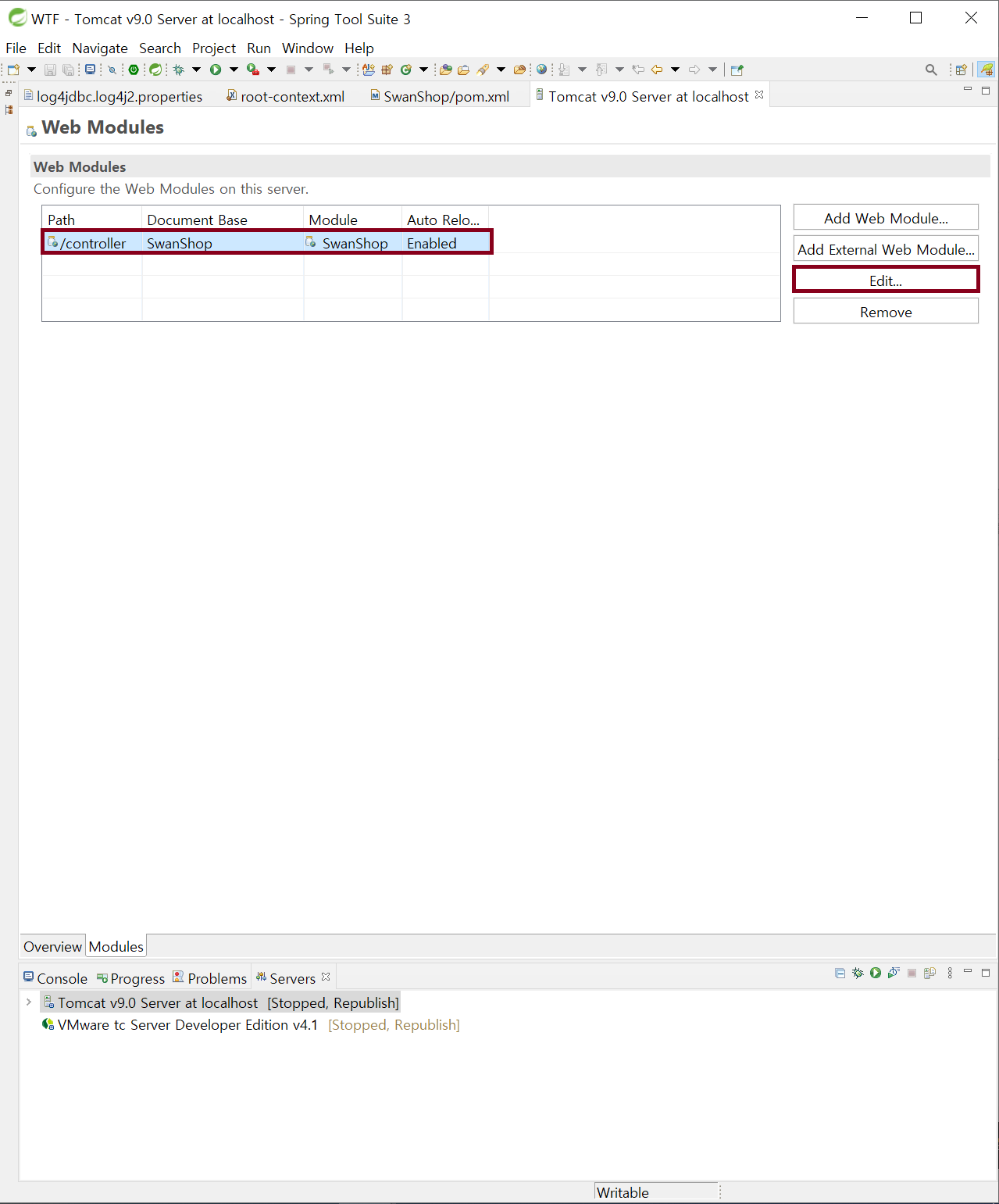This screenshot has width=999, height=1204.
Task: Click the Add External Web Module button
Action: click(886, 249)
